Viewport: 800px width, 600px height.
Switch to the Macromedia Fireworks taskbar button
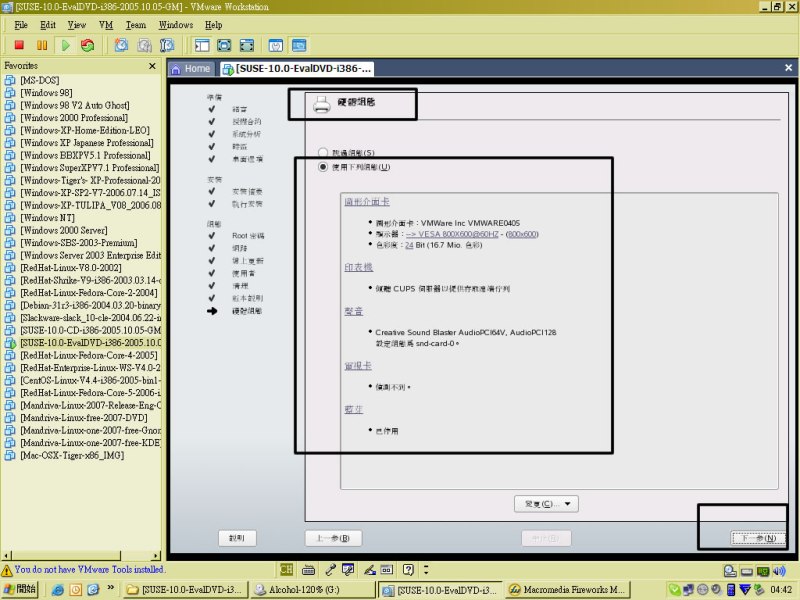click(x=568, y=590)
